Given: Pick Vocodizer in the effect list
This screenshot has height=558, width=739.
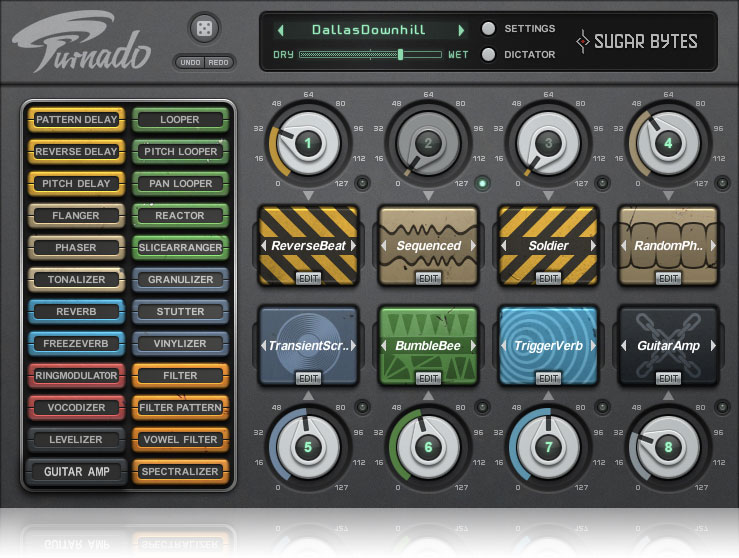Looking at the screenshot, I should 76,408.
